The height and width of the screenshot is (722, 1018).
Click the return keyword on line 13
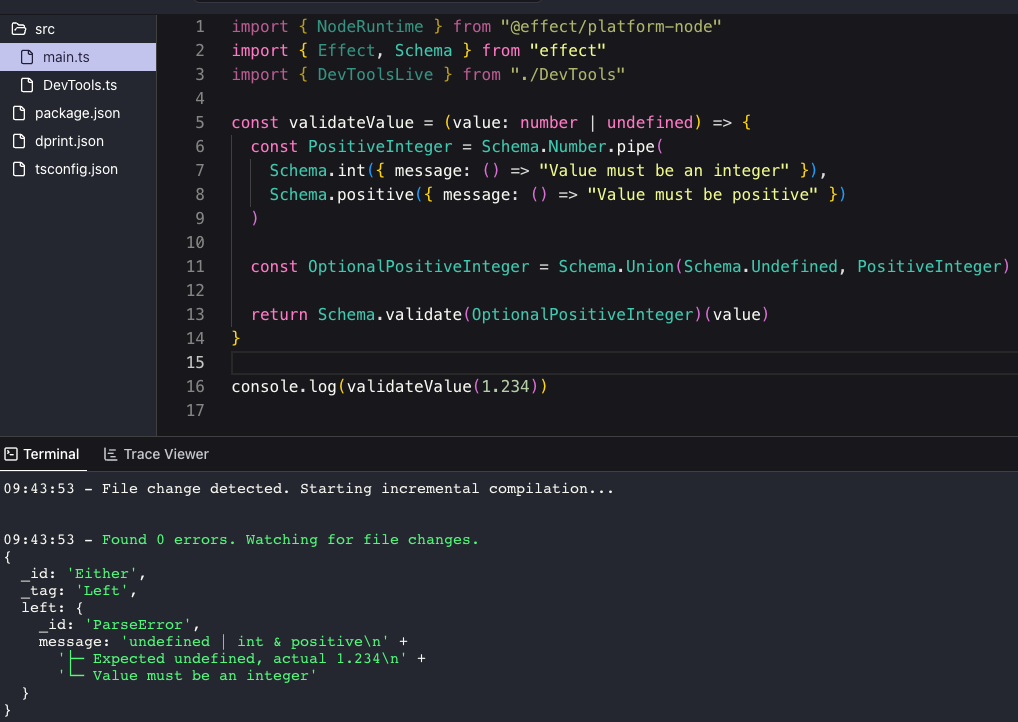coord(279,315)
